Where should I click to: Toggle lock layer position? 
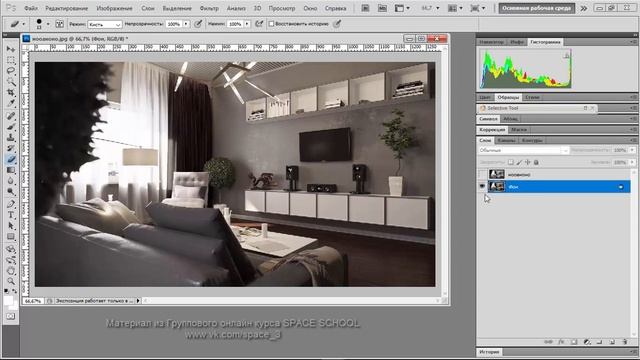528,162
